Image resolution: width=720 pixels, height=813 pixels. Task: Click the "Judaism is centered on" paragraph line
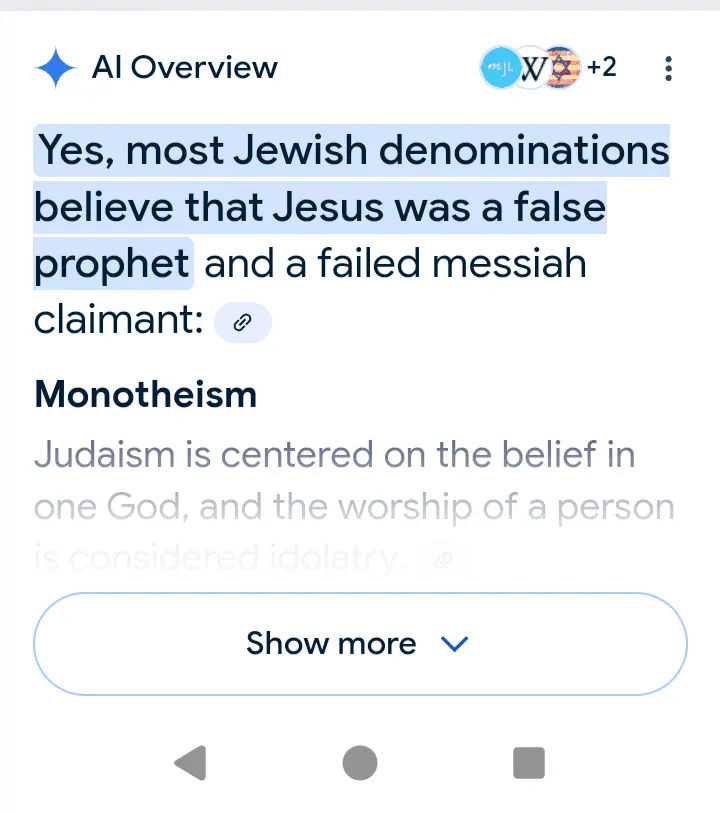tap(334, 455)
